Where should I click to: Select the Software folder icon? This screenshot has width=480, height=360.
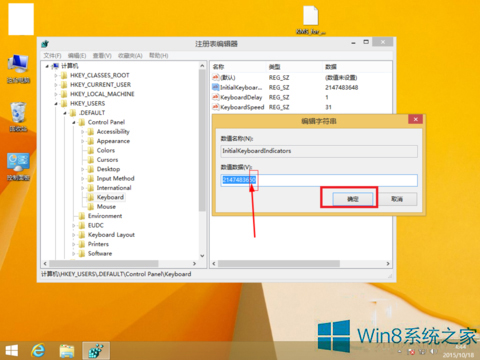[x=82, y=253]
